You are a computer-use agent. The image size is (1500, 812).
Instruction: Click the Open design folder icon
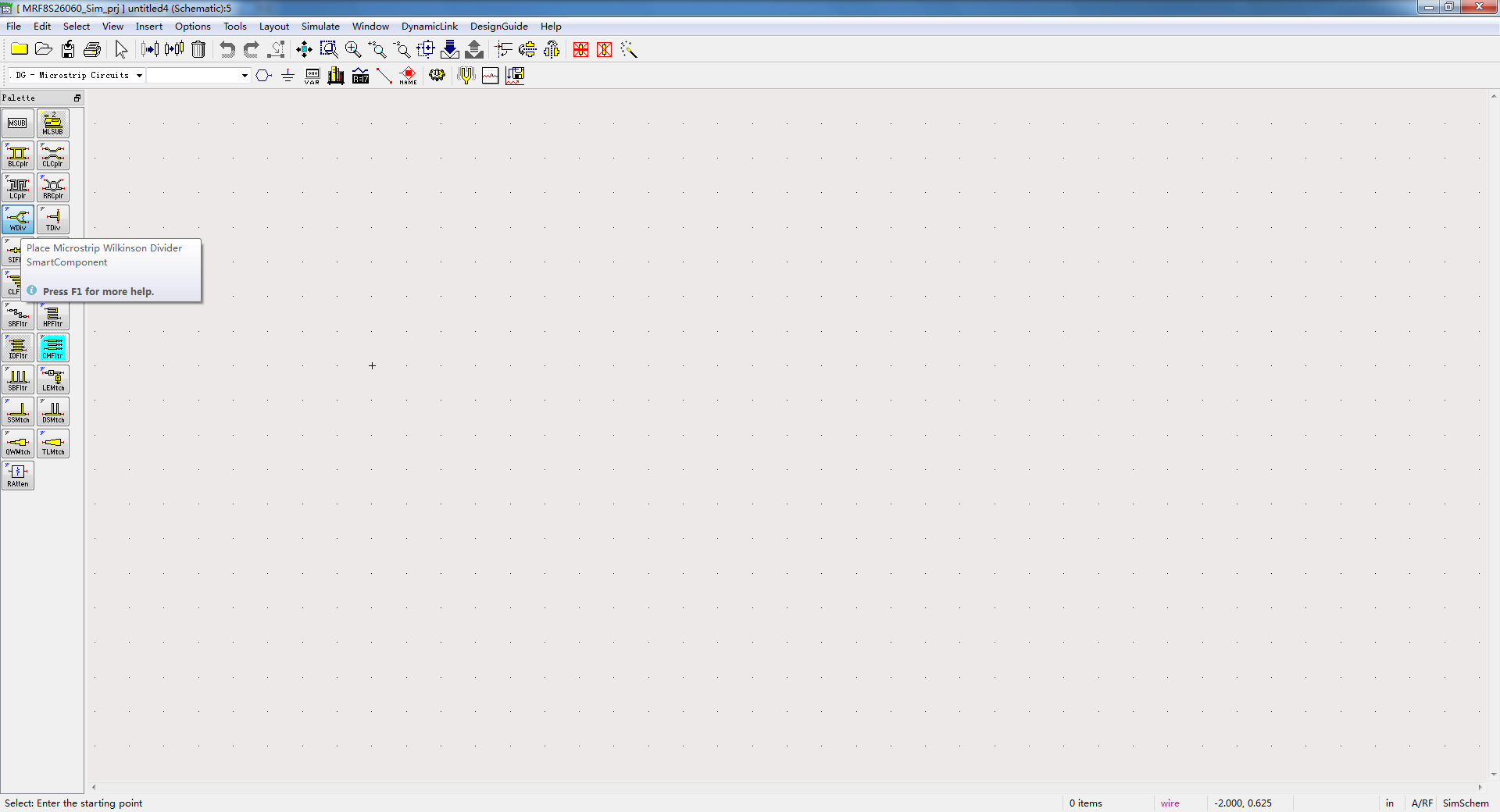(x=44, y=50)
